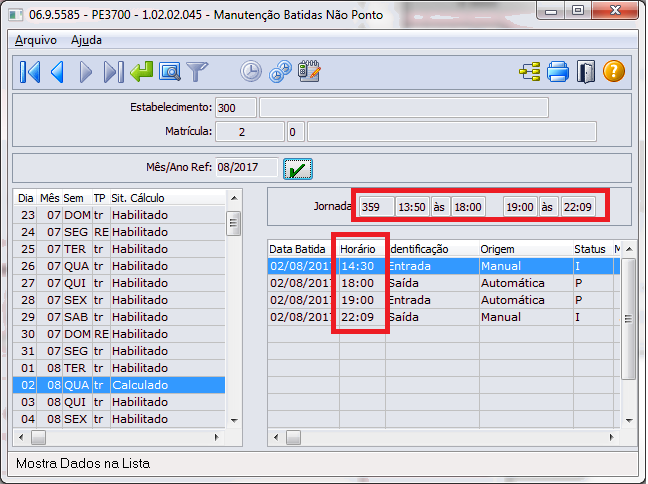Select the 22:09 Saída punch row
This screenshot has width=648, height=484.
point(444,317)
